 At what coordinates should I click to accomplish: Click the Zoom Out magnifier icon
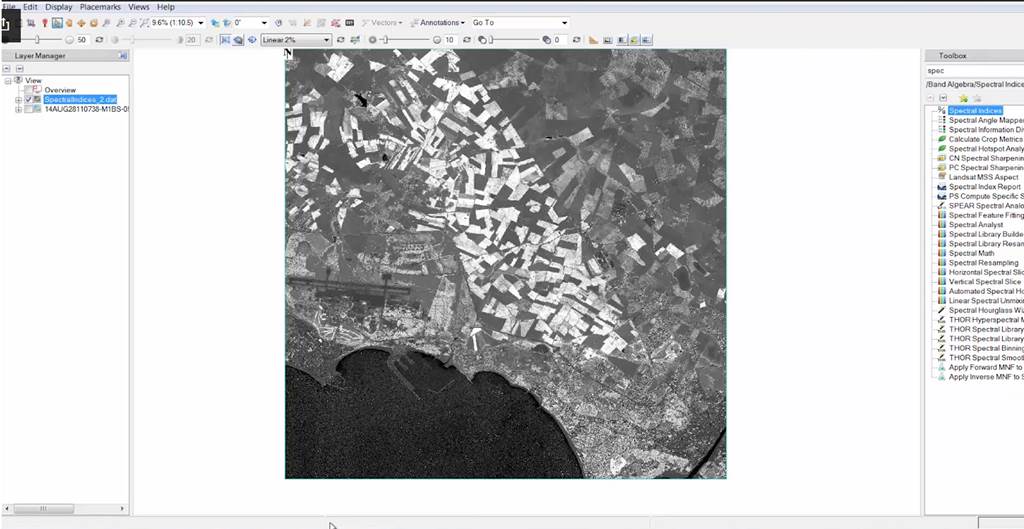click(x=132, y=23)
